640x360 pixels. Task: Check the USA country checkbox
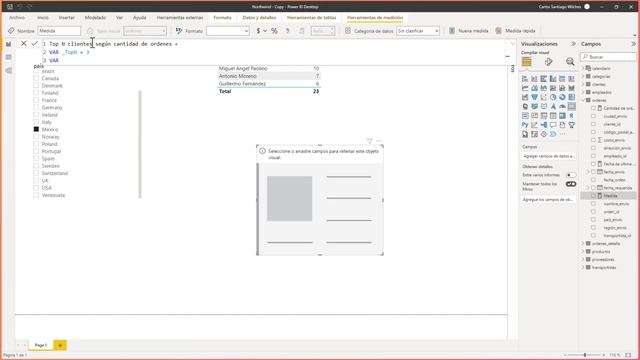(x=36, y=188)
